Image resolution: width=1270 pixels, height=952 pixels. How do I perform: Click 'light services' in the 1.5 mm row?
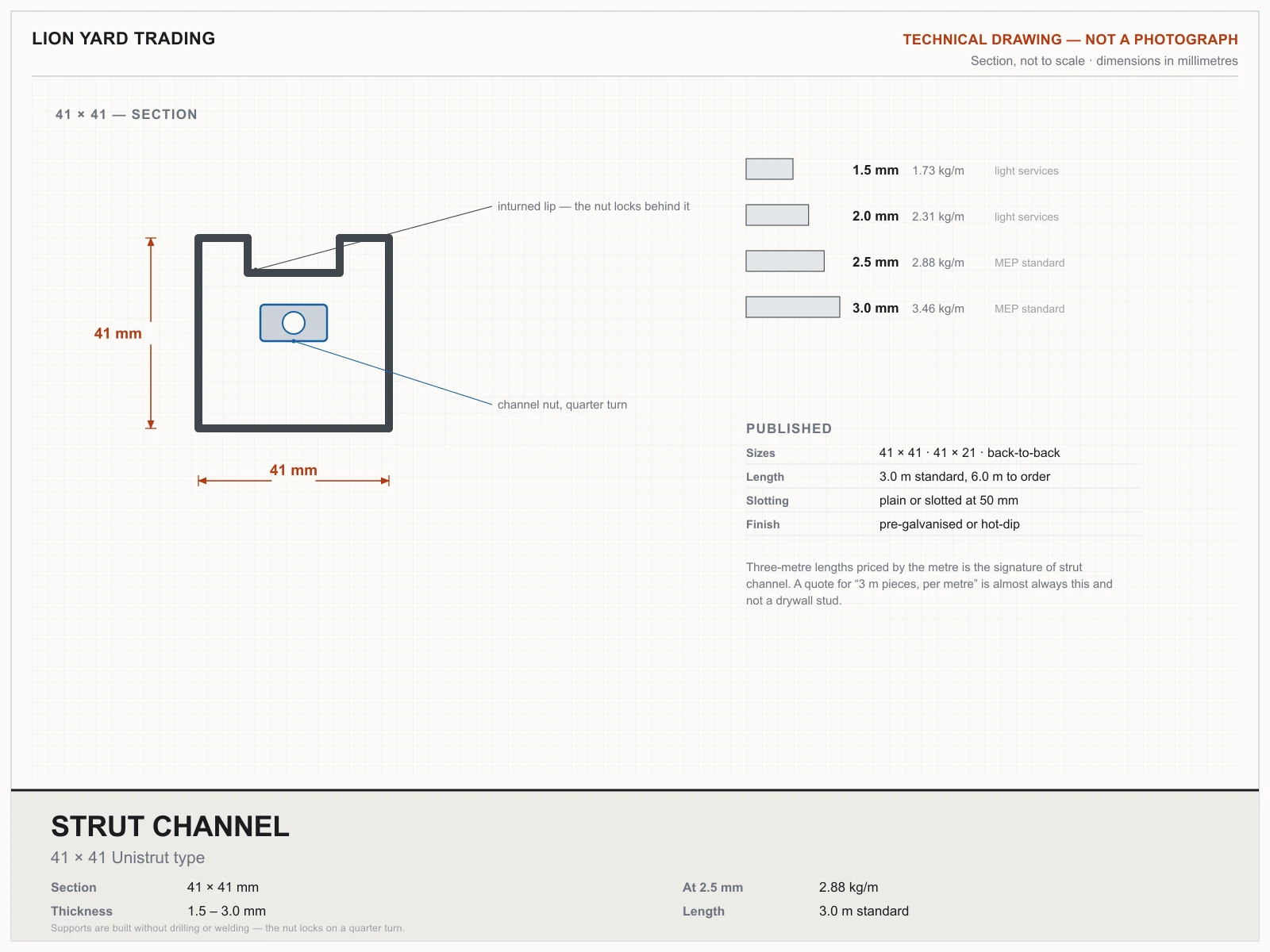(1026, 171)
